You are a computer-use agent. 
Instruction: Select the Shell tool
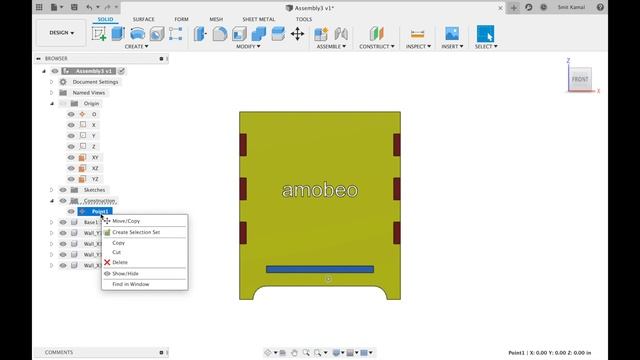[239, 34]
